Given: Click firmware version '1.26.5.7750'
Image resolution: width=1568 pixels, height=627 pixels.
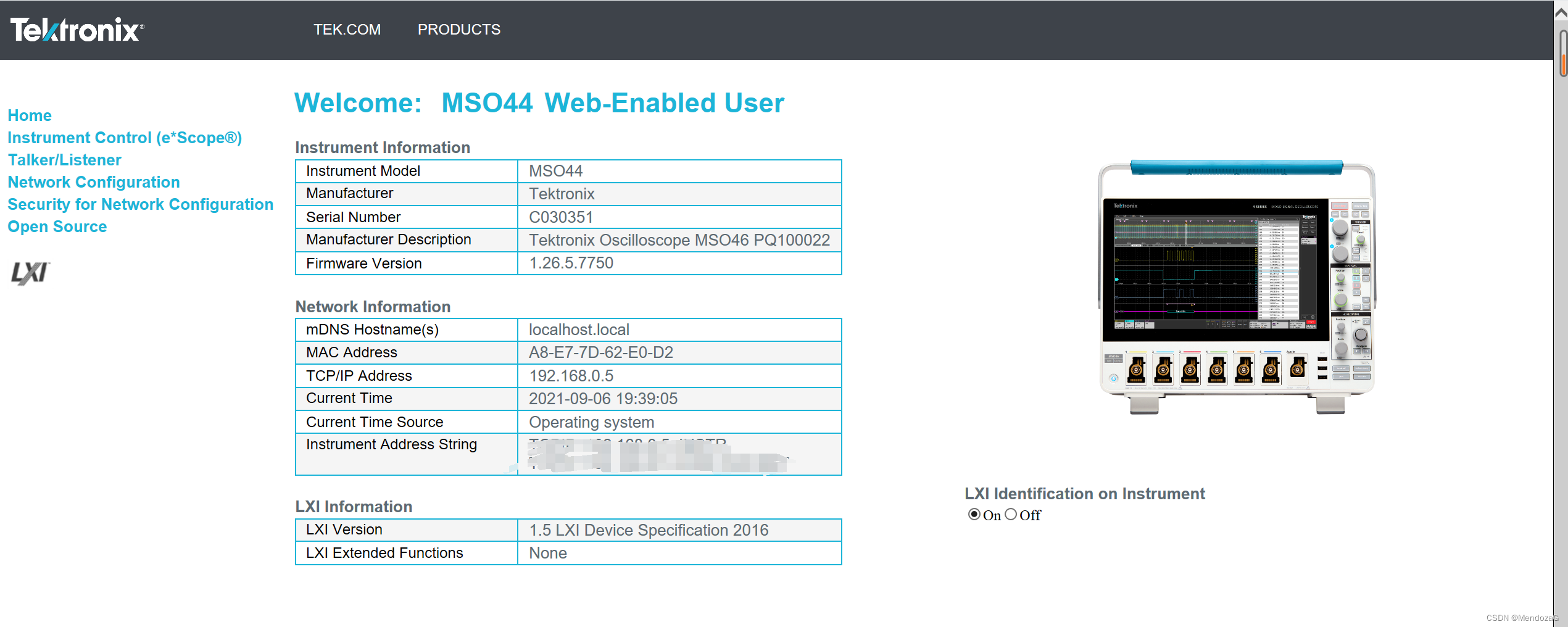Looking at the screenshot, I should coord(571,263).
